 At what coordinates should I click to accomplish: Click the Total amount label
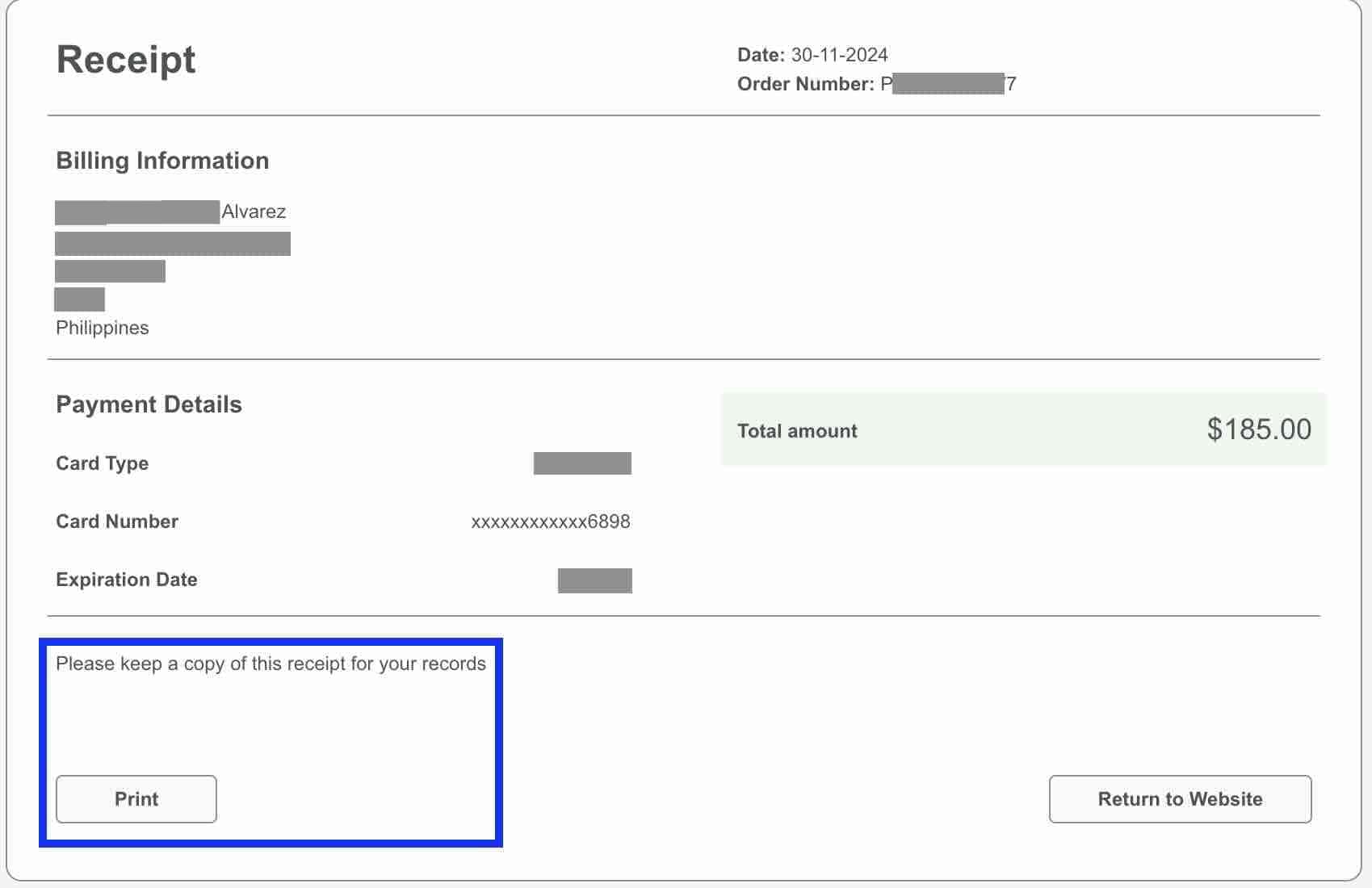(797, 431)
